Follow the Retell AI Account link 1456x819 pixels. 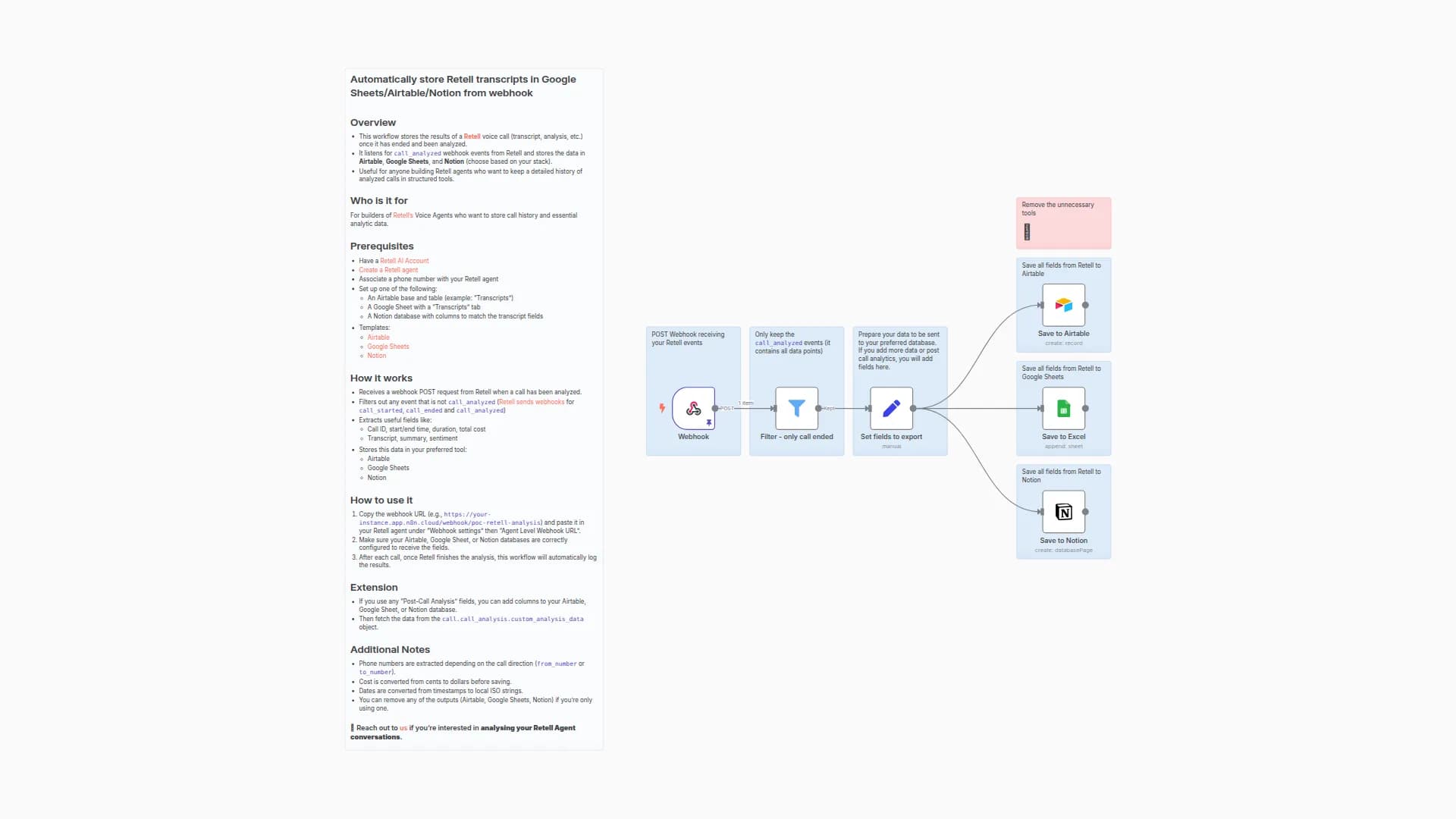pyautogui.click(x=404, y=261)
